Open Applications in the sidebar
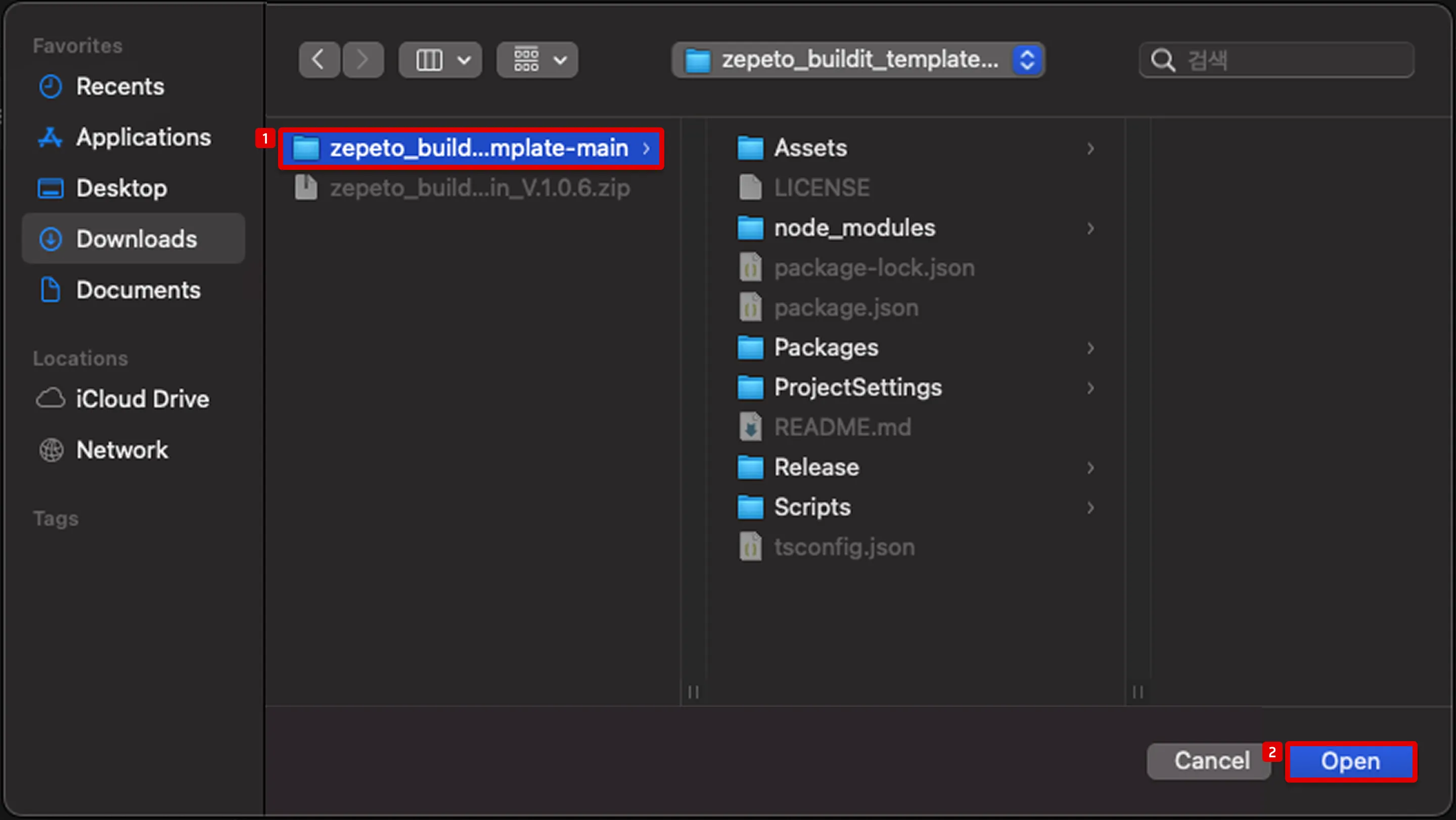The width and height of the screenshot is (1456, 820). click(x=133, y=138)
